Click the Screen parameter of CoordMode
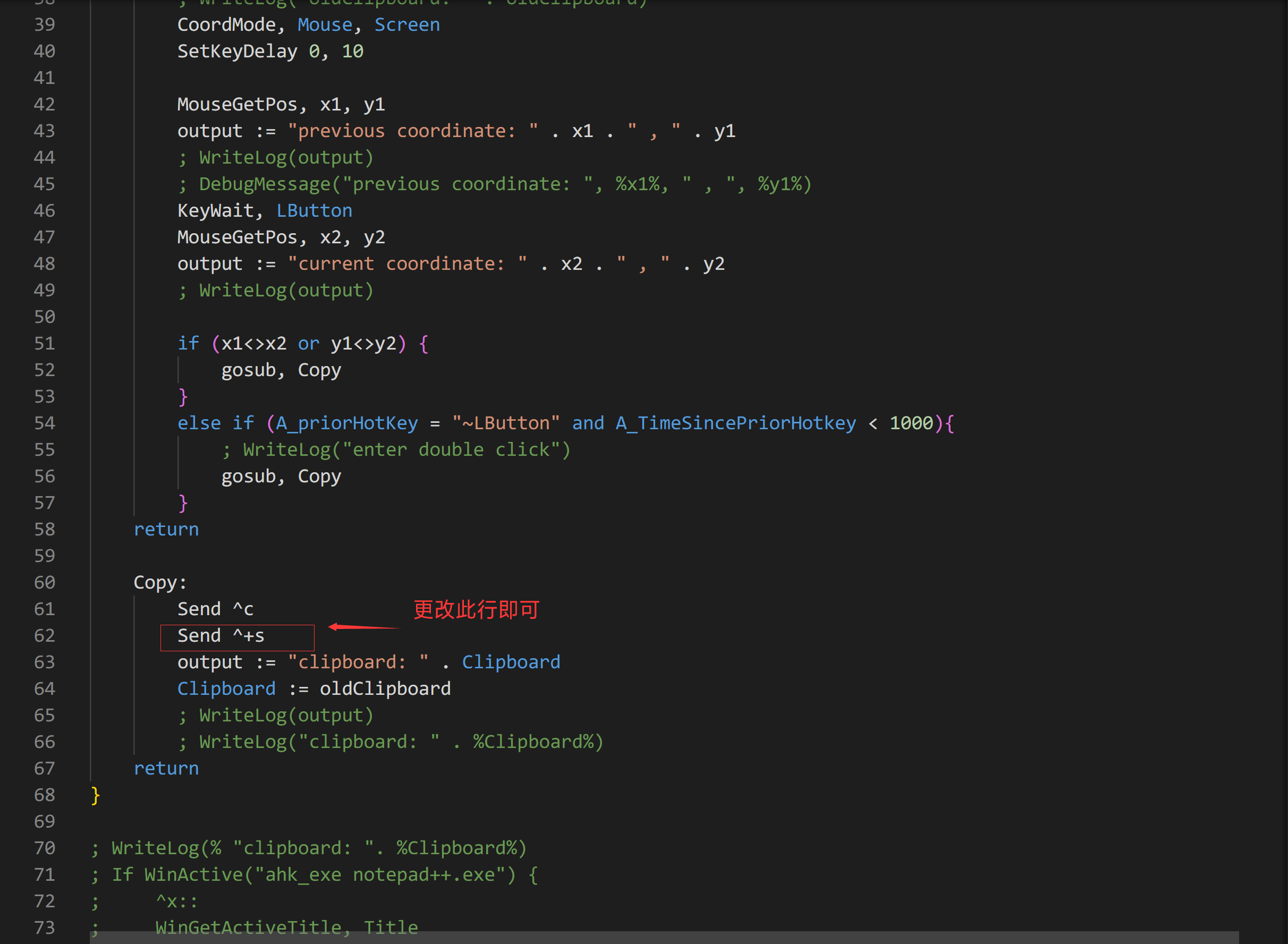 tap(407, 25)
